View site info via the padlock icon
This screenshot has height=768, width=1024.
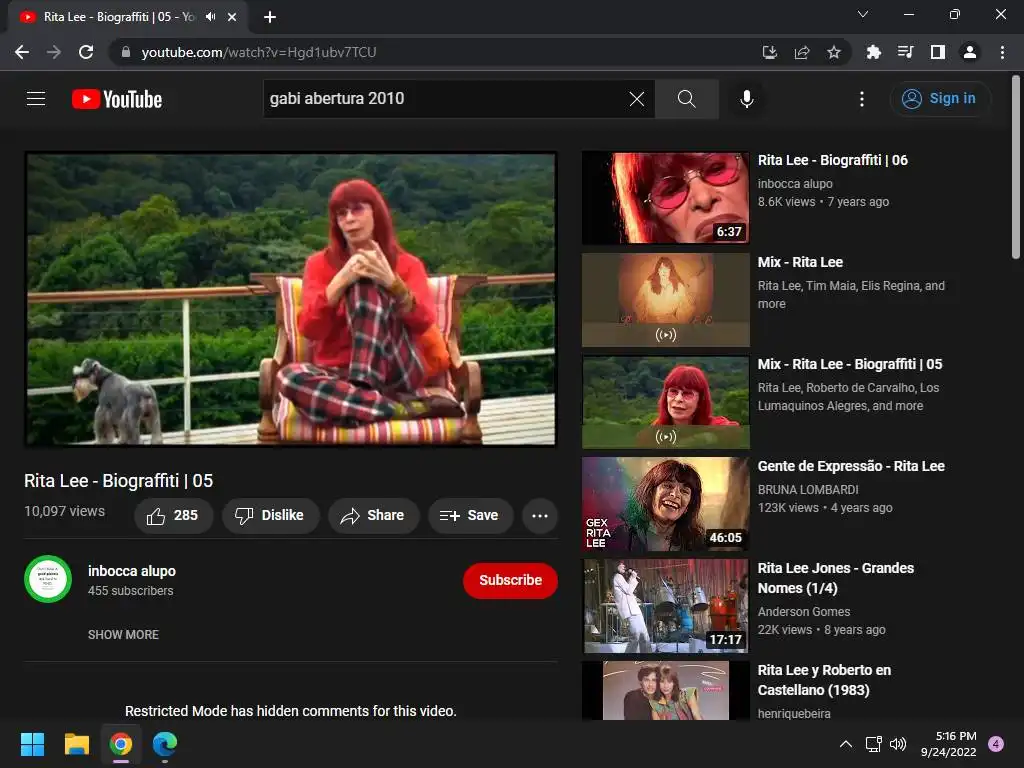(x=126, y=52)
